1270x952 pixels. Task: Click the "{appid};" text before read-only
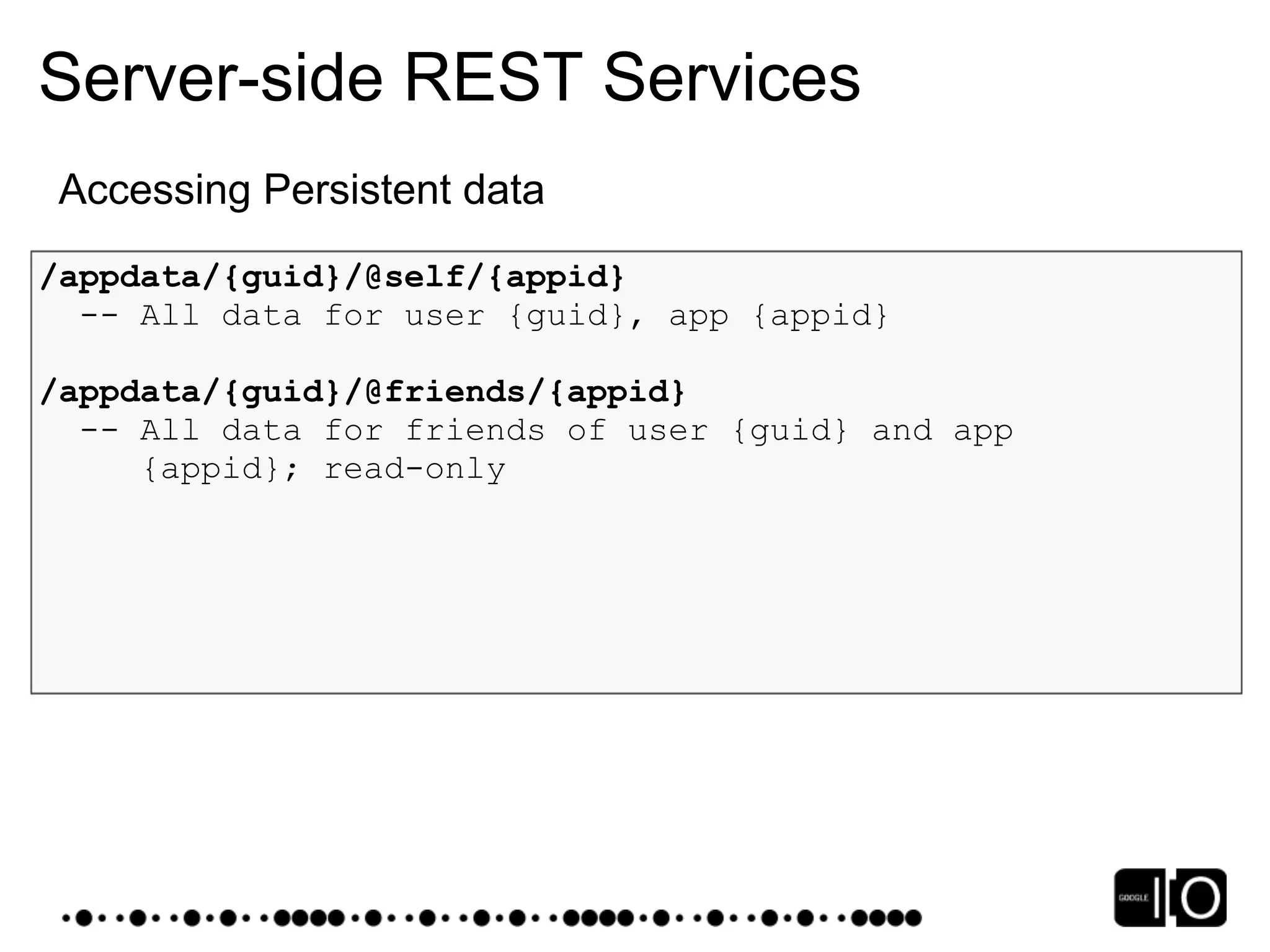point(221,469)
